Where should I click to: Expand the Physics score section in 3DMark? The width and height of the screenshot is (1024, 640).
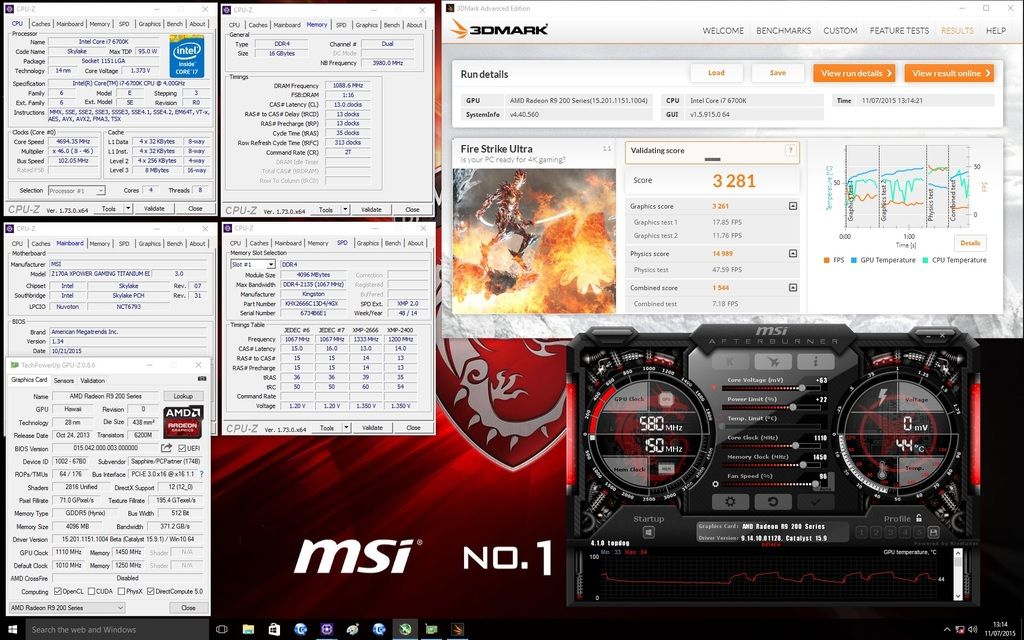point(793,253)
